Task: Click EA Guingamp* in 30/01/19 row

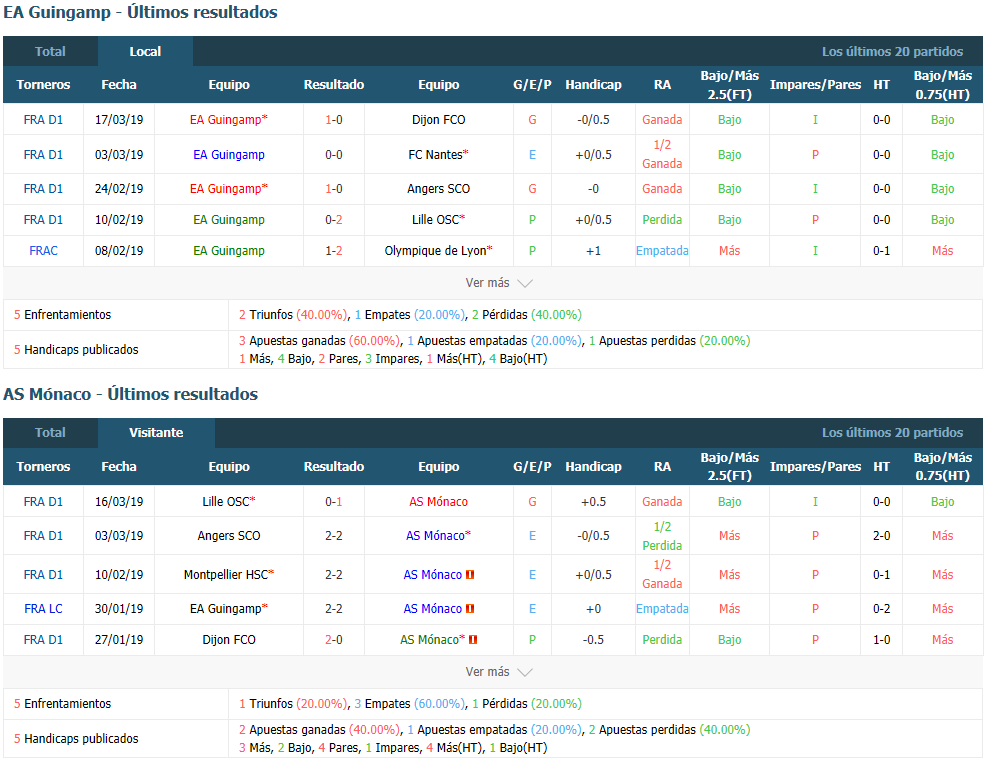Action: click(x=228, y=609)
